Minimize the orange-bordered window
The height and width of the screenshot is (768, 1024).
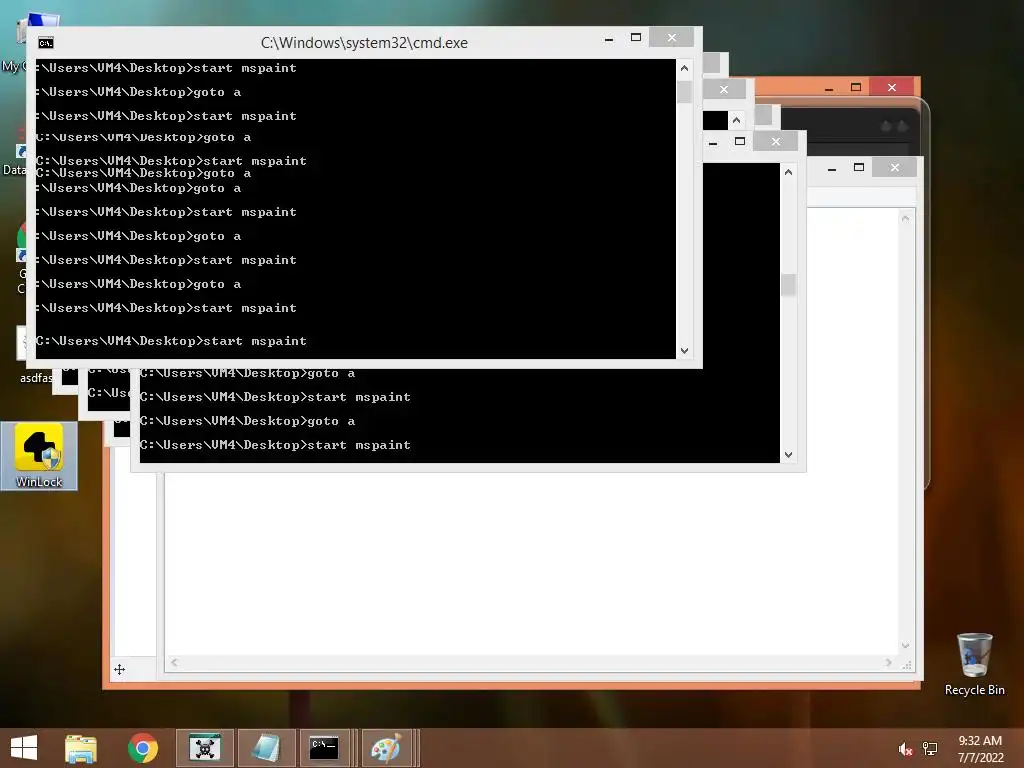(x=829, y=88)
